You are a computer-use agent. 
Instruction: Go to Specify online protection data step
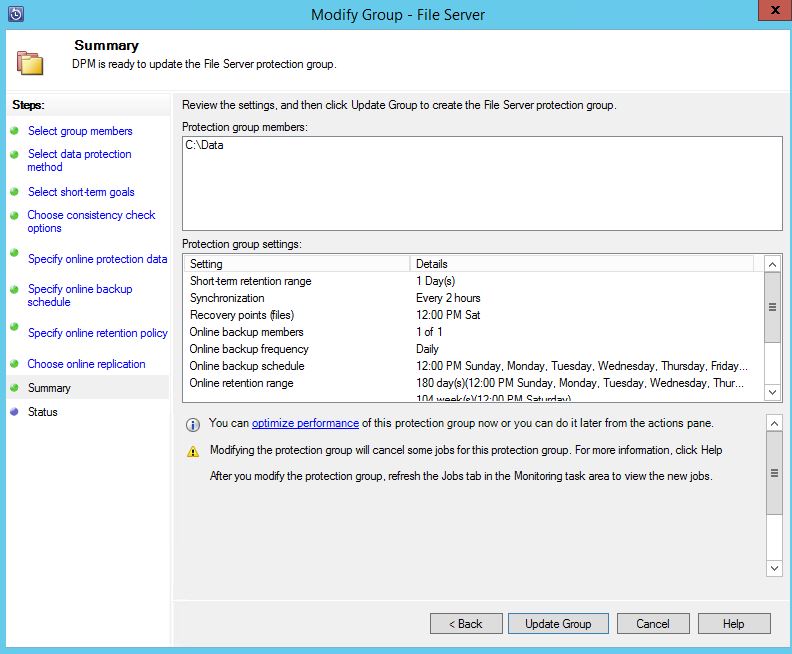[x=97, y=259]
